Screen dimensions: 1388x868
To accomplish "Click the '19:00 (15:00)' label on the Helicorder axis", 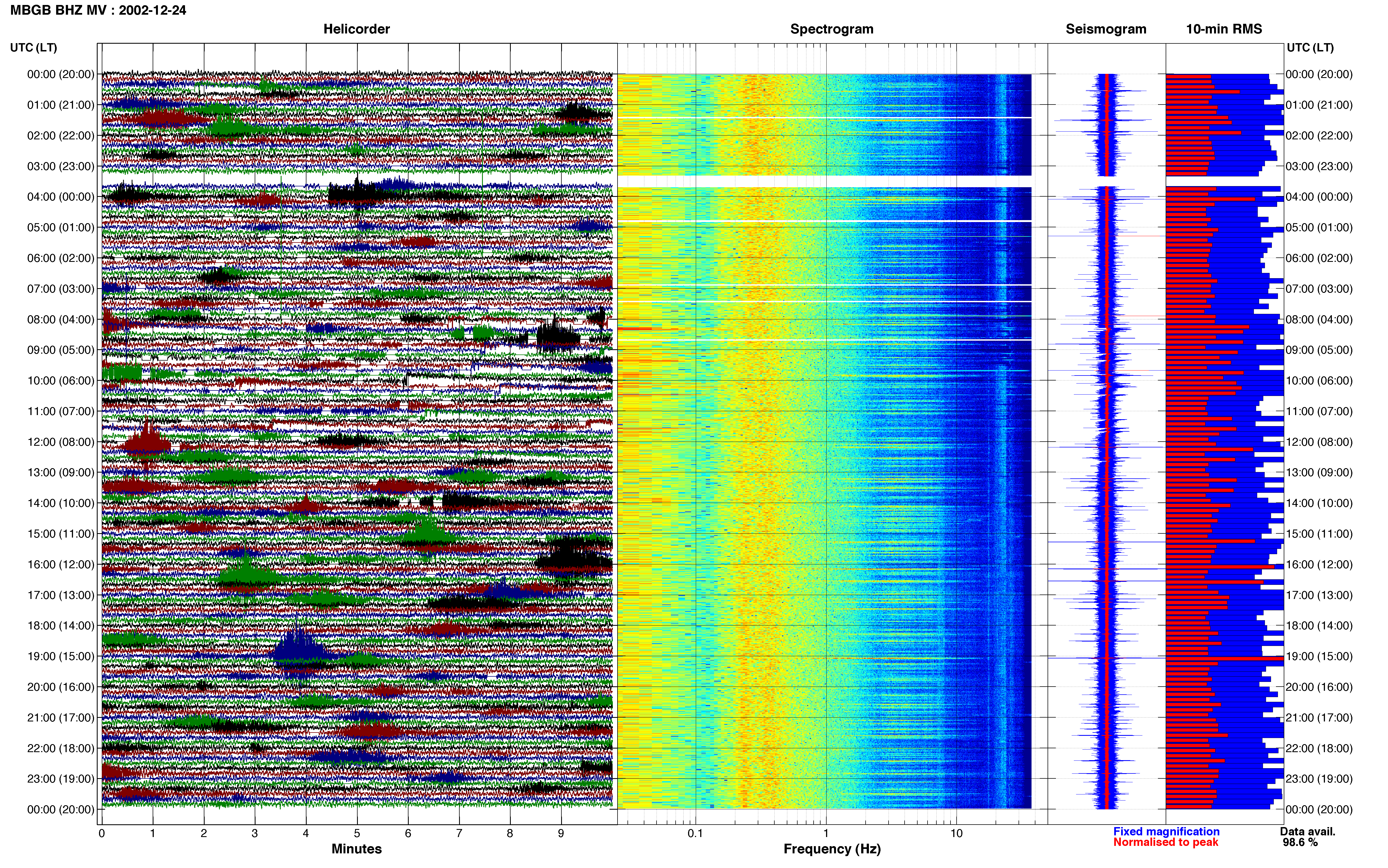I will tap(61, 656).
